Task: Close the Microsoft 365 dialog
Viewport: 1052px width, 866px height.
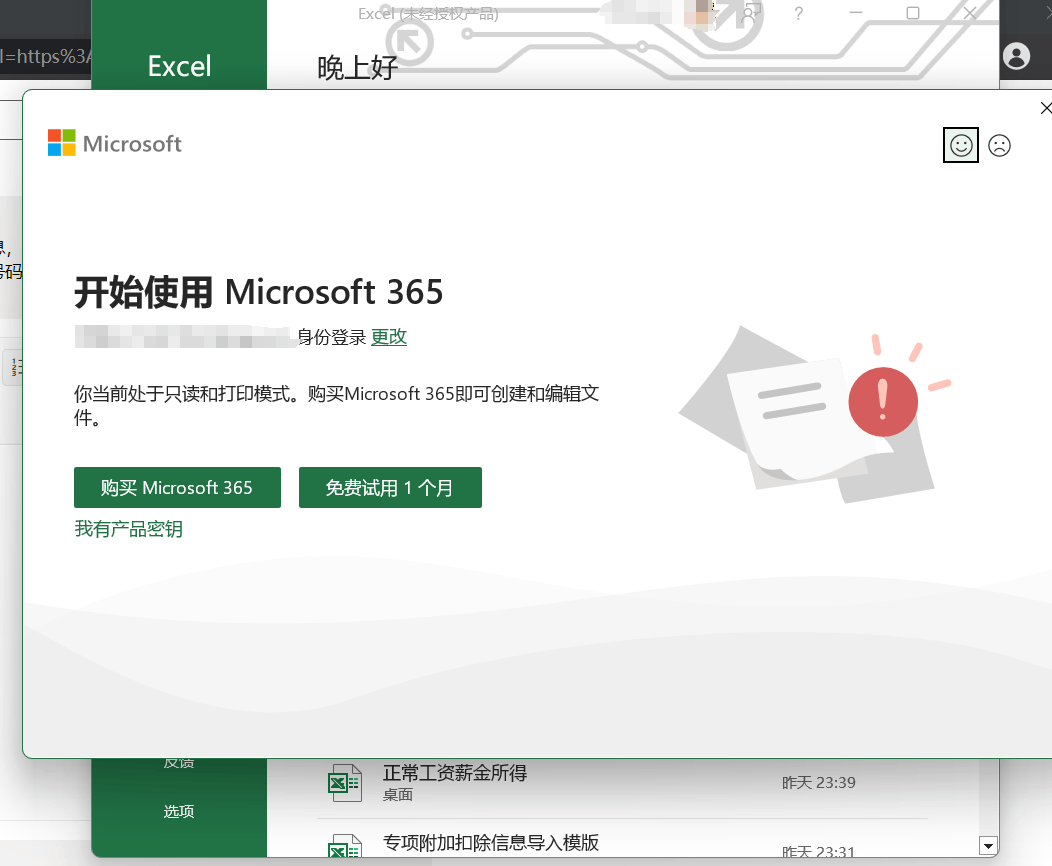Action: point(1045,108)
